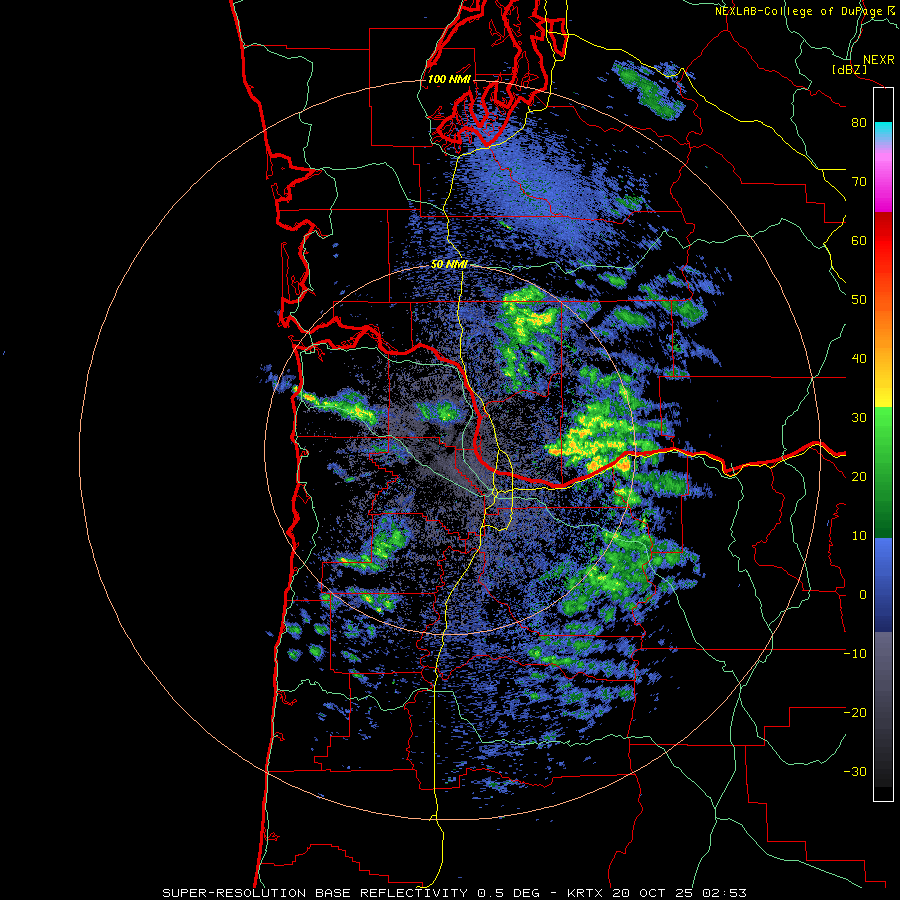900x900 pixels.
Task: Select the 0 value on the dBZ scale
Action: pos(863,595)
